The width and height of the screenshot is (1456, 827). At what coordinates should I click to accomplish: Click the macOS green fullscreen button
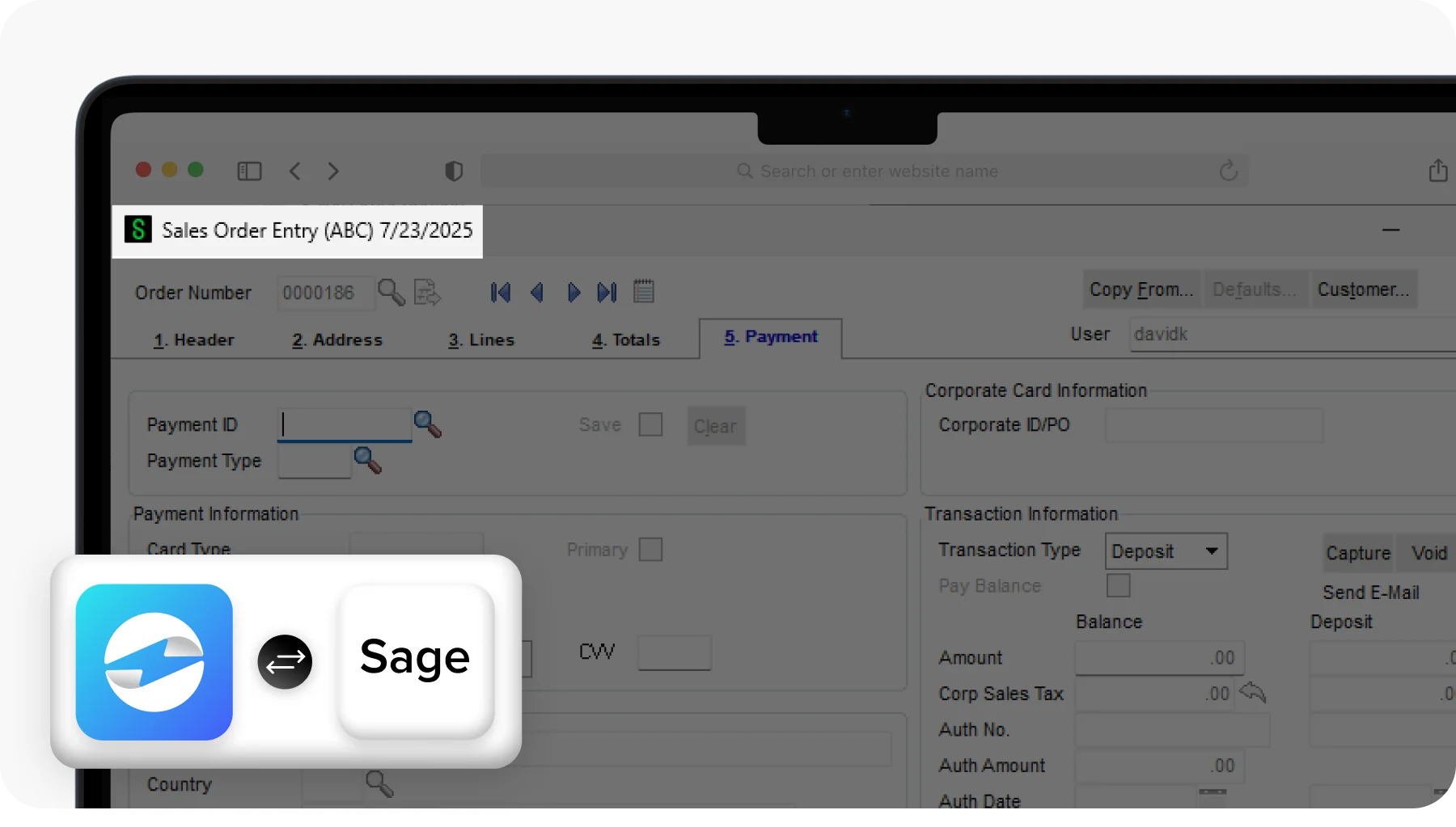pos(196,170)
